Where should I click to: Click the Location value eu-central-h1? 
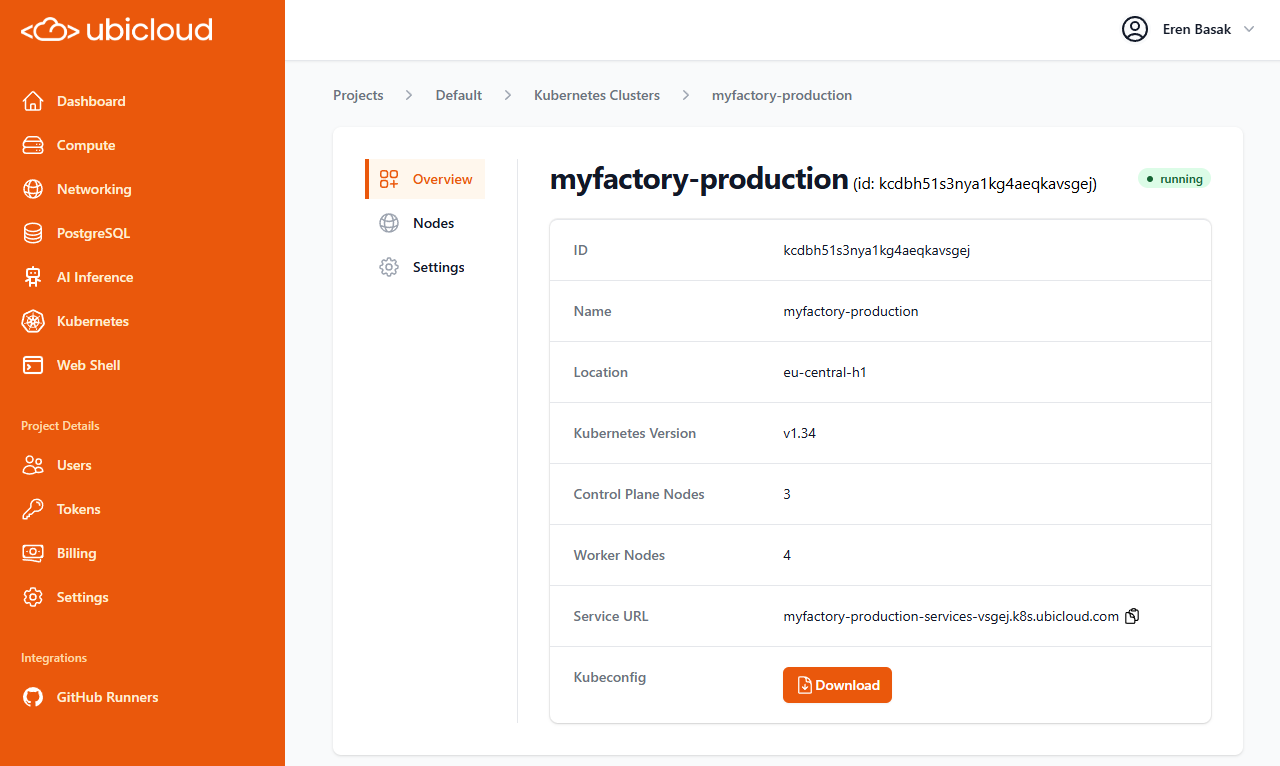coord(825,372)
